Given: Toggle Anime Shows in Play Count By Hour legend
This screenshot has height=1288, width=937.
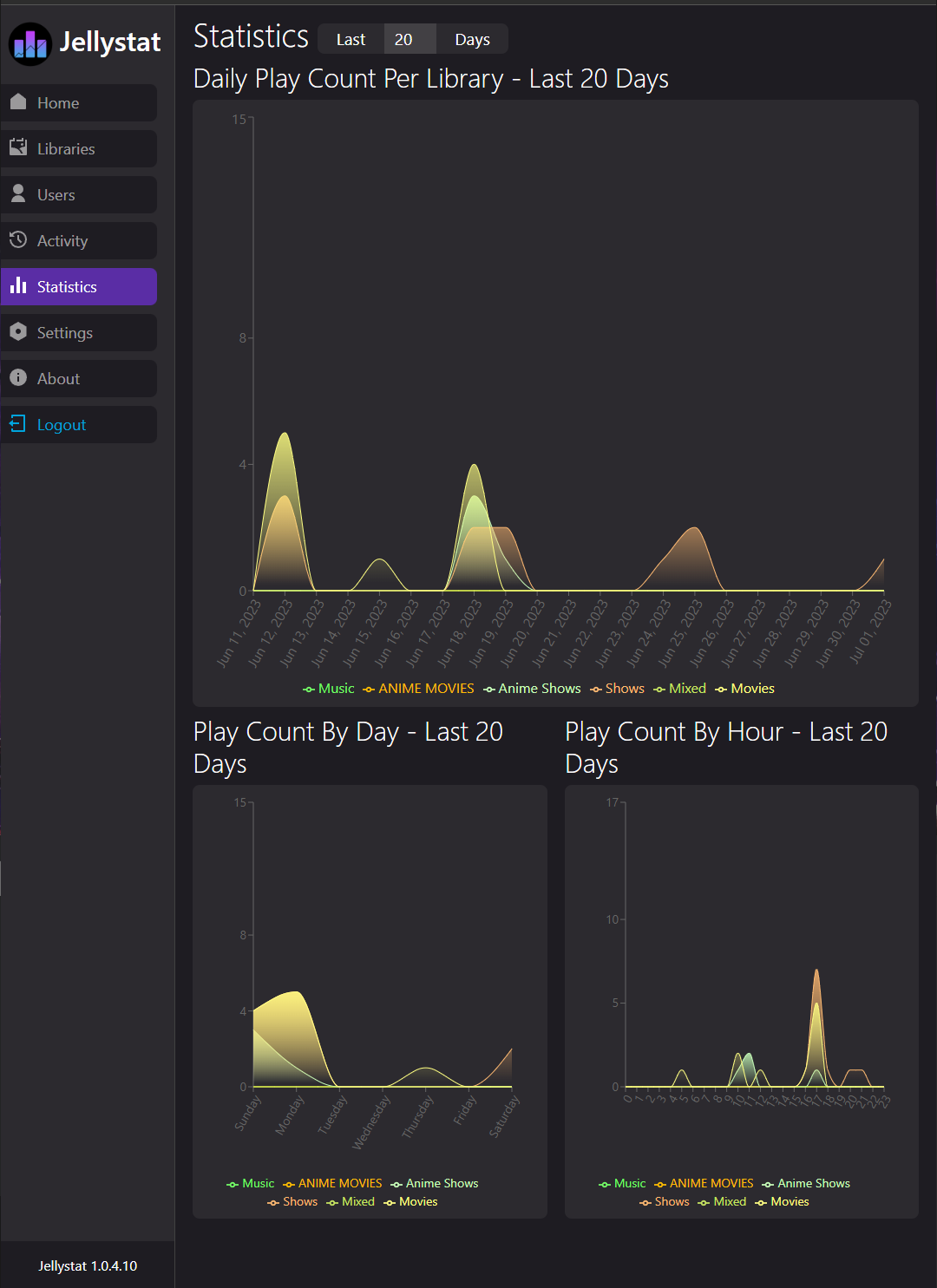Looking at the screenshot, I should coord(806,1183).
